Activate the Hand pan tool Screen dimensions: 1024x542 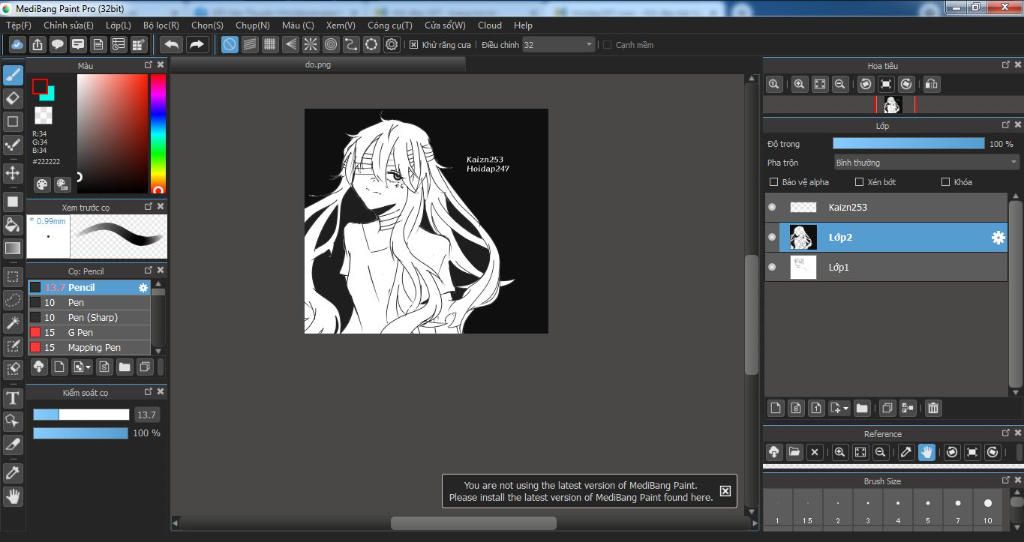click(x=13, y=496)
